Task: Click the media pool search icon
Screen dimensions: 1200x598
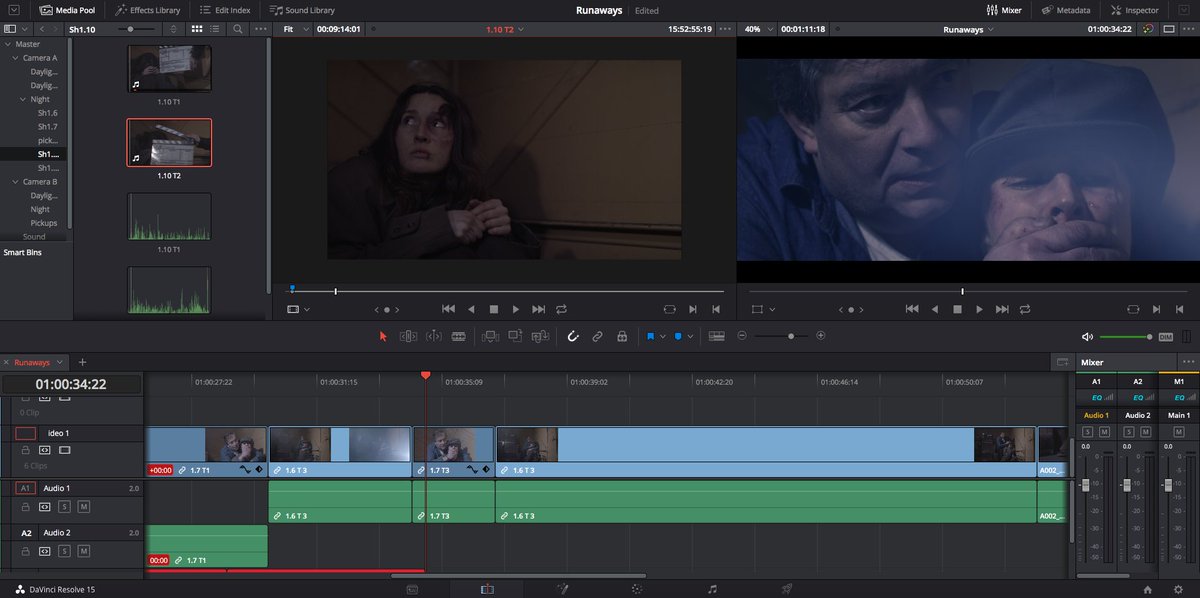Action: pos(237,30)
